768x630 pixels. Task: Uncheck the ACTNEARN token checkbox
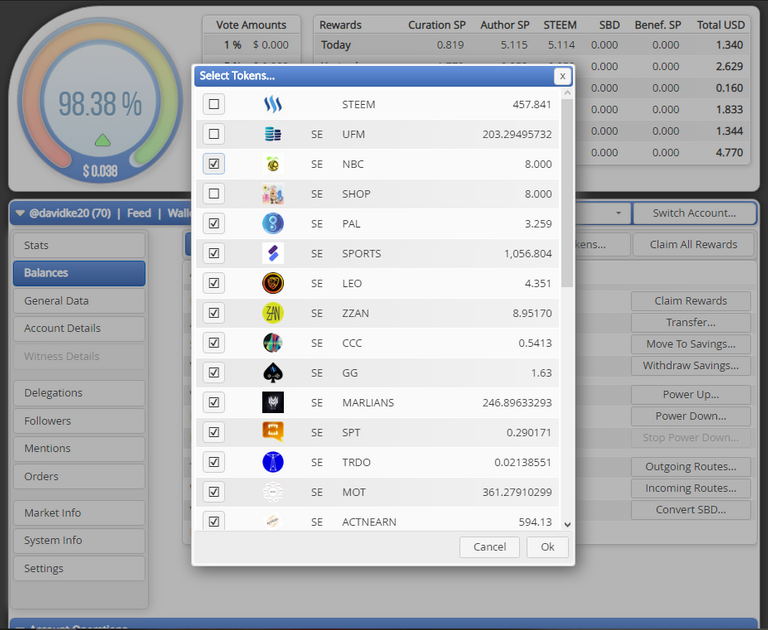coord(214,521)
